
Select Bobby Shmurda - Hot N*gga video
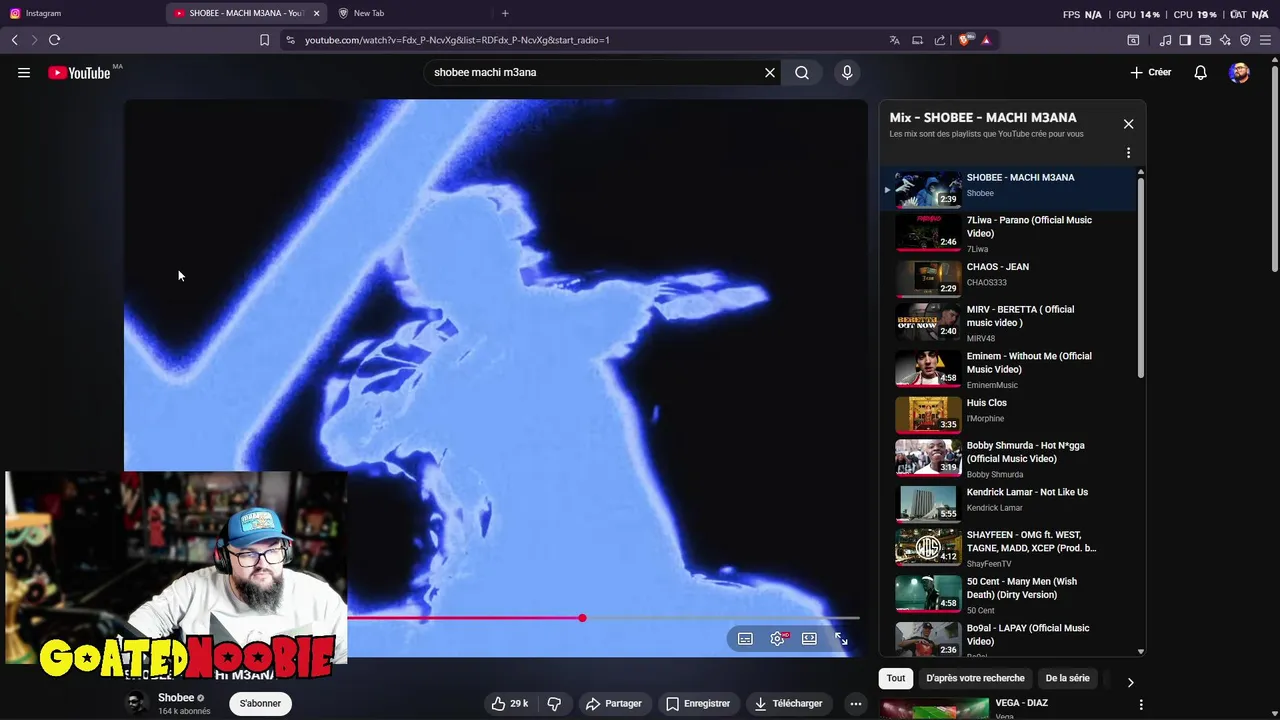(1010, 458)
